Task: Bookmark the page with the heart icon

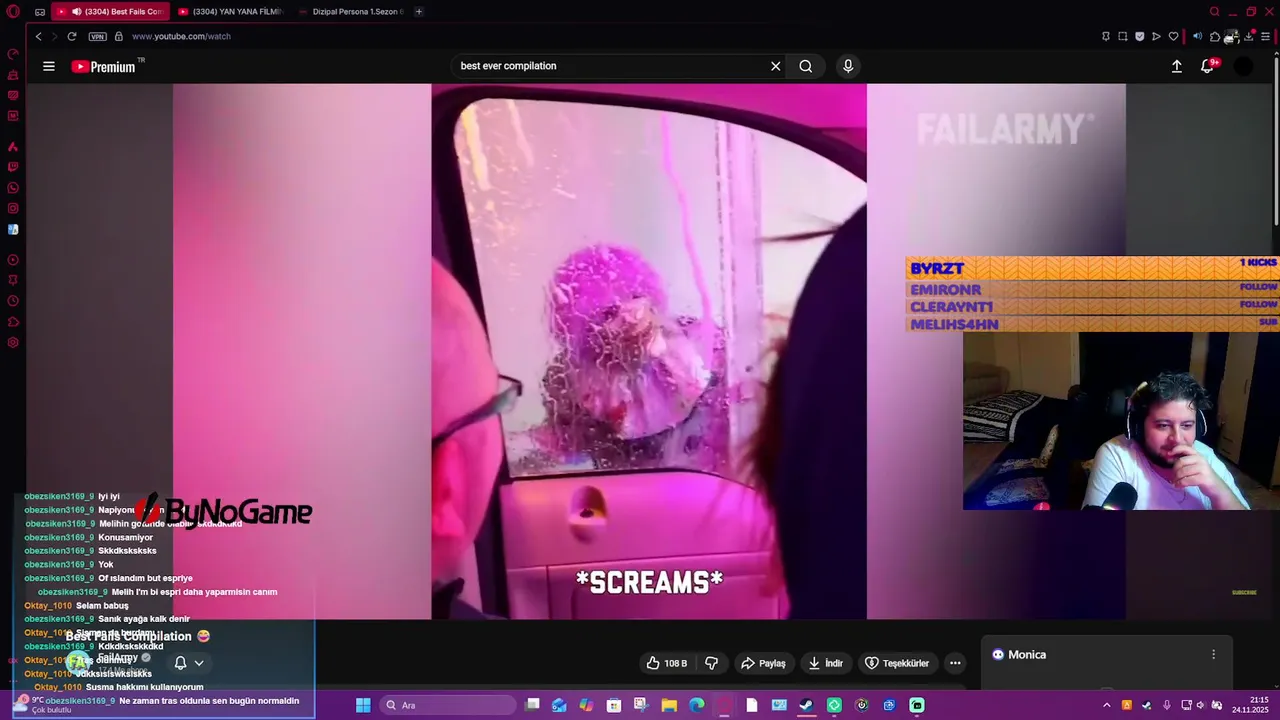Action: [1173, 36]
